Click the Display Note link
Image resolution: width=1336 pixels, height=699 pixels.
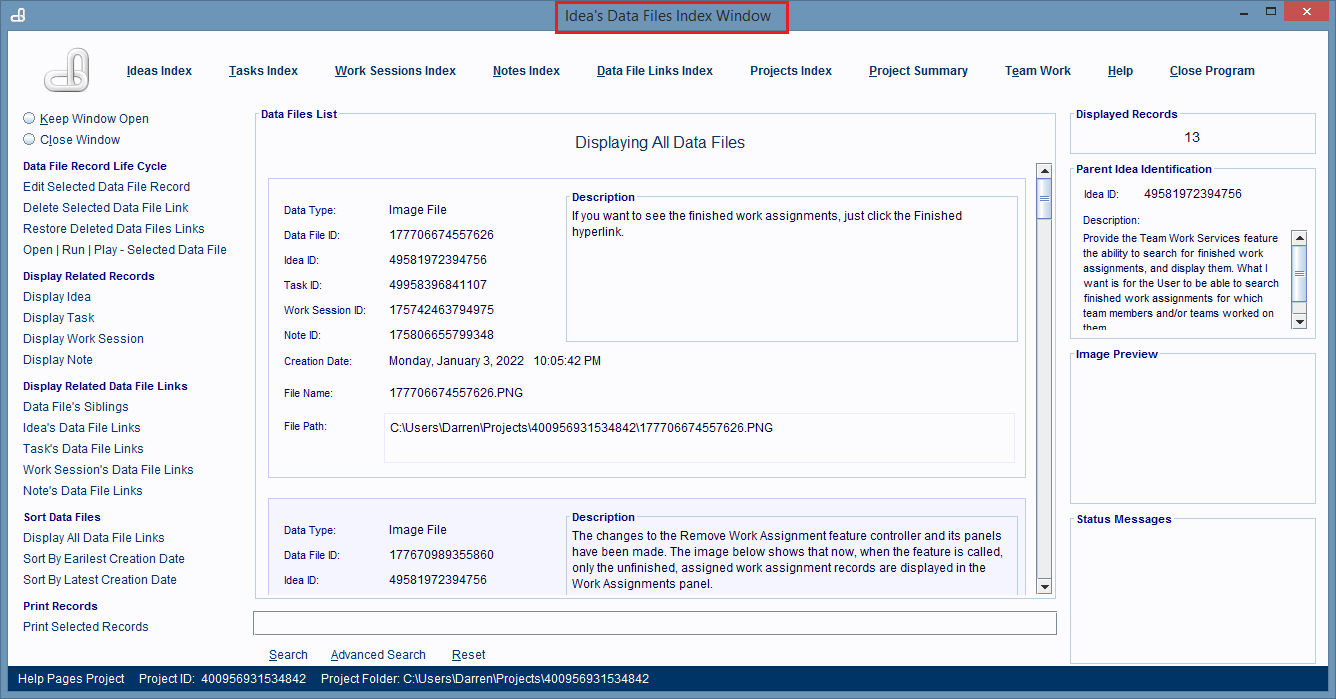tap(58, 360)
